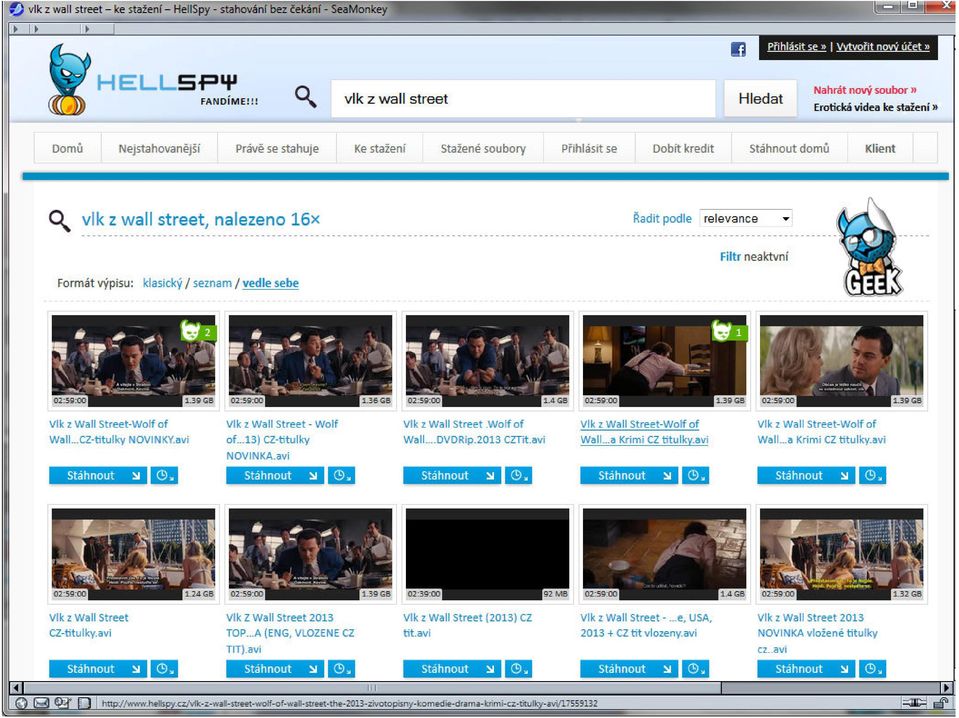The image size is (959, 718).
Task: Open thumbnail of 1.24 GB video
Action: [133, 553]
